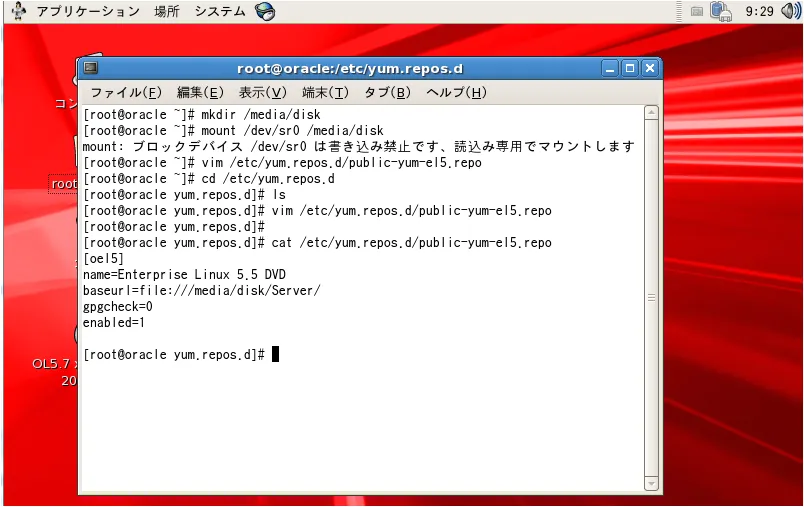The width and height of the screenshot is (804, 507).
Task: Open the タブ(B) terminal menu
Action: (x=387, y=92)
